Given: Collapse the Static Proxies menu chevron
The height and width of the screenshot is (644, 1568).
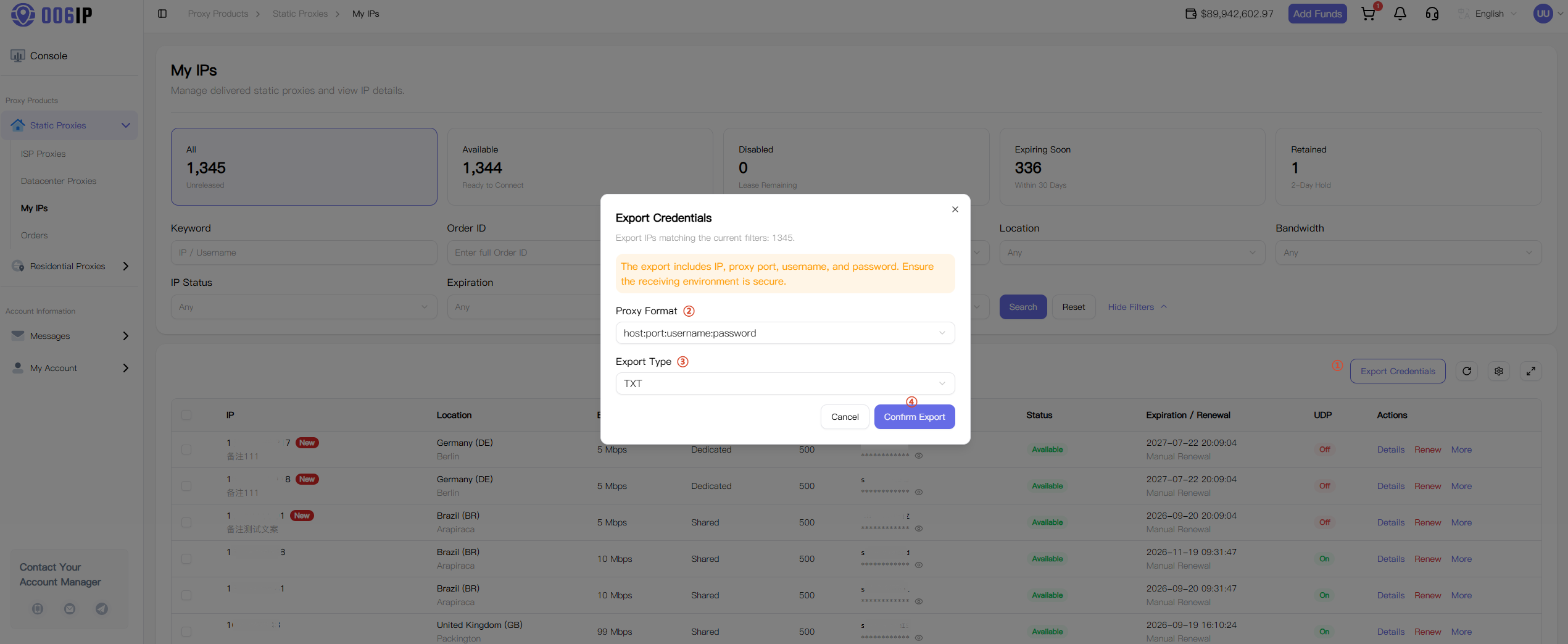Looking at the screenshot, I should click(x=126, y=125).
